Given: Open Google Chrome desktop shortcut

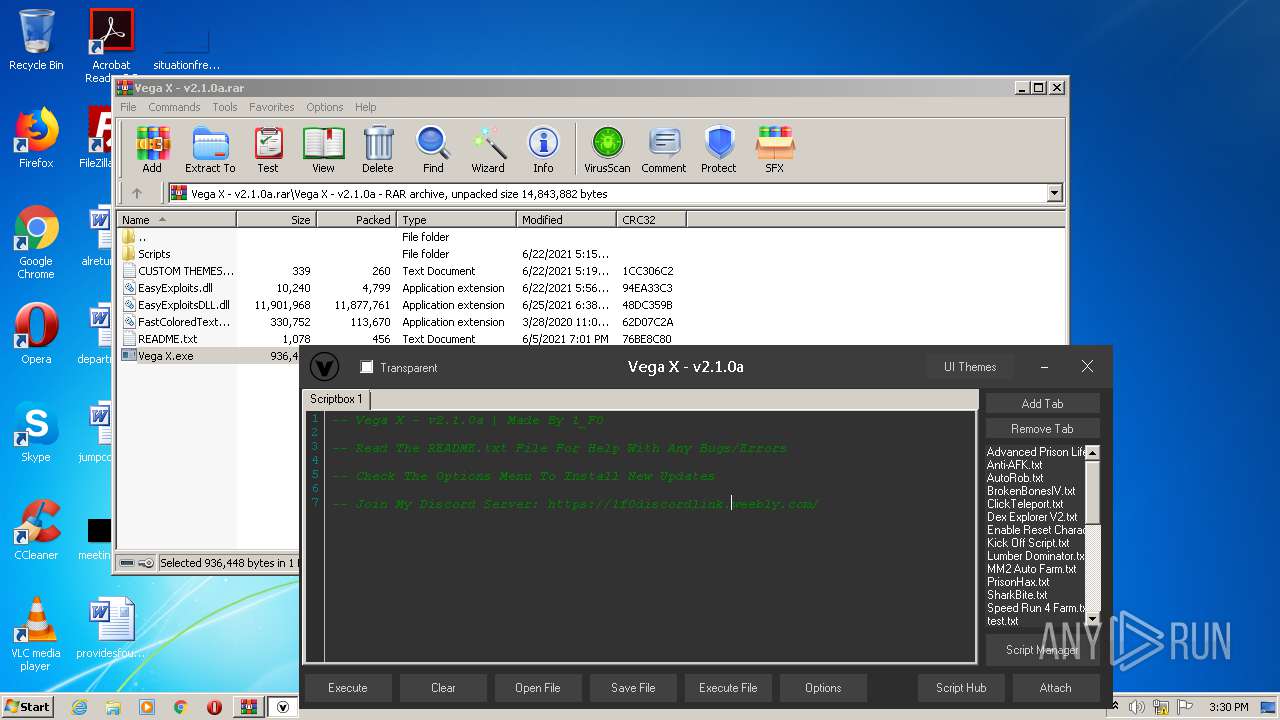Looking at the screenshot, I should (x=36, y=243).
